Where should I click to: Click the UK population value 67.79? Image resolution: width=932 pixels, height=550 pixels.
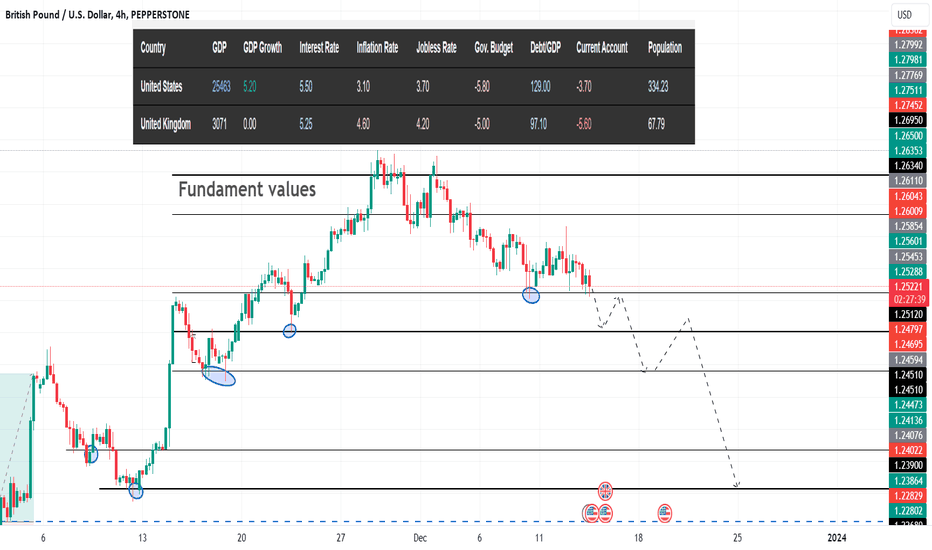tap(656, 124)
